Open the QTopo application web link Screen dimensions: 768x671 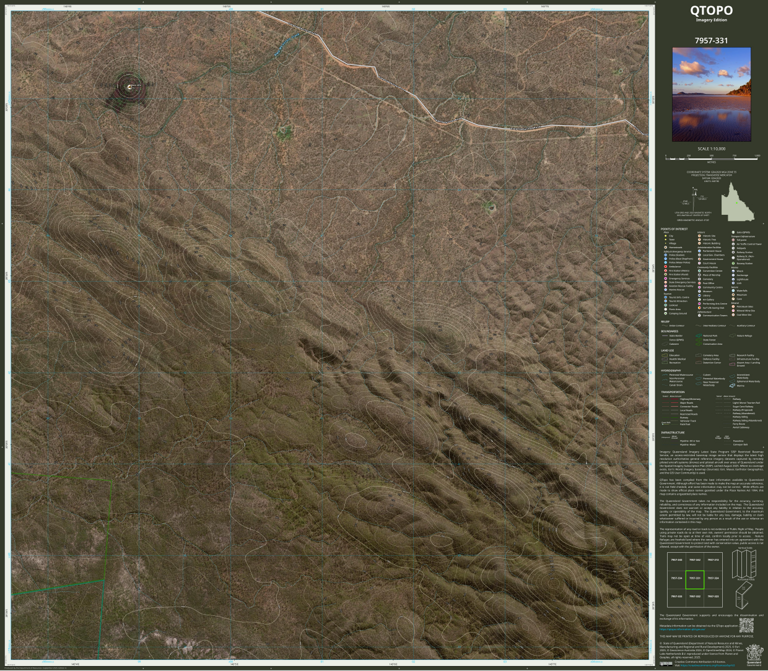pos(682,629)
